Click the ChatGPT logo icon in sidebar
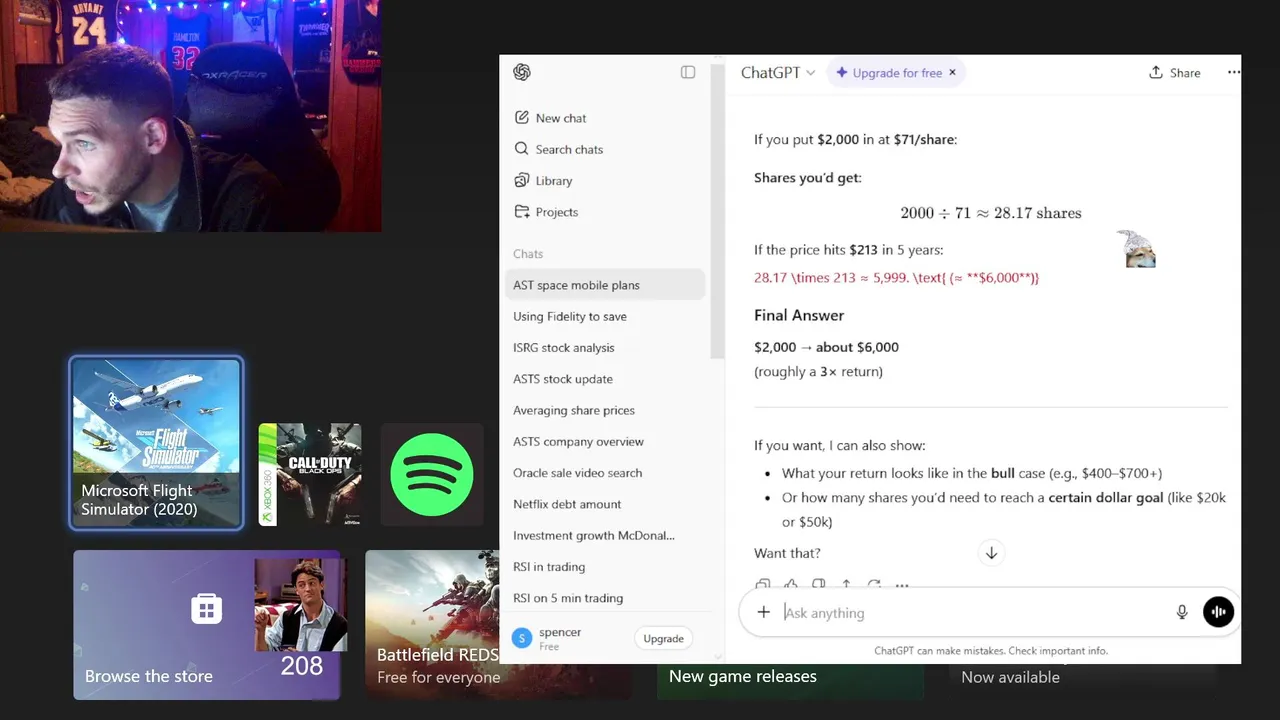1280x720 pixels. click(521, 72)
